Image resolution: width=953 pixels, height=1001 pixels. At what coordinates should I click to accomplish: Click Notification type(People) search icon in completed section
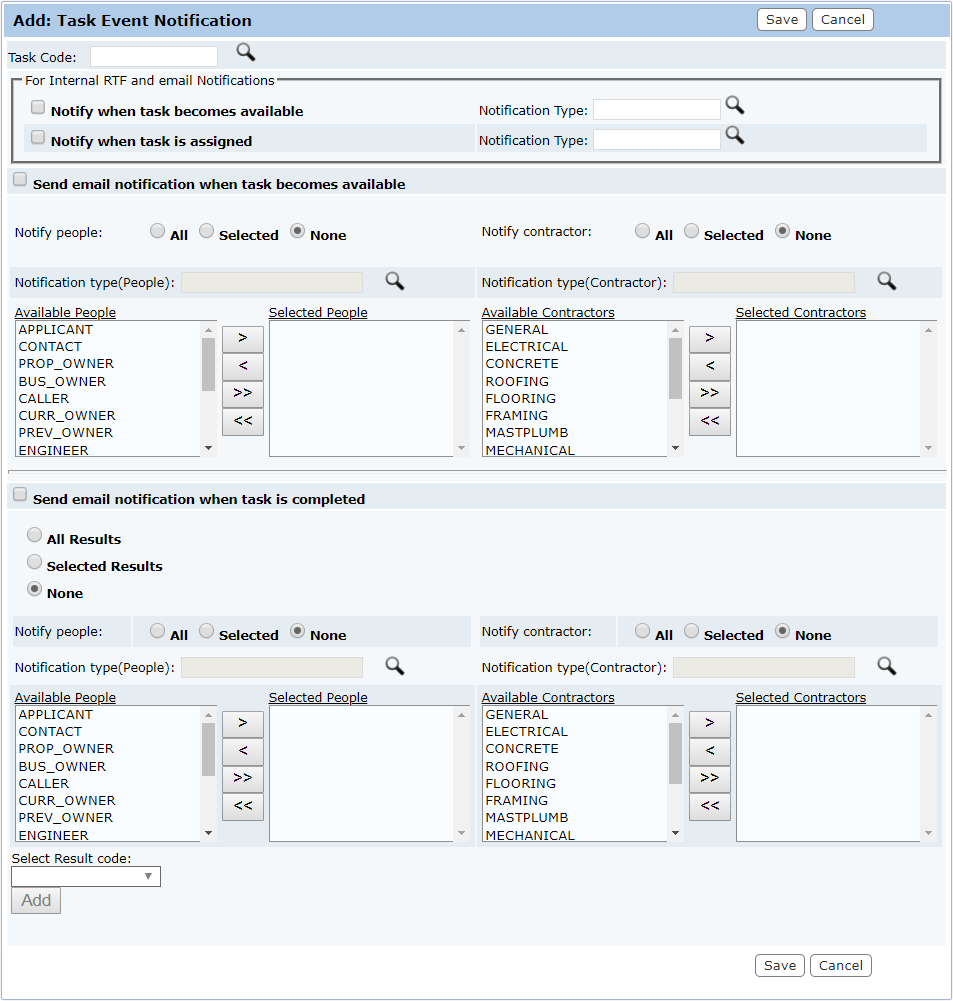click(x=395, y=666)
